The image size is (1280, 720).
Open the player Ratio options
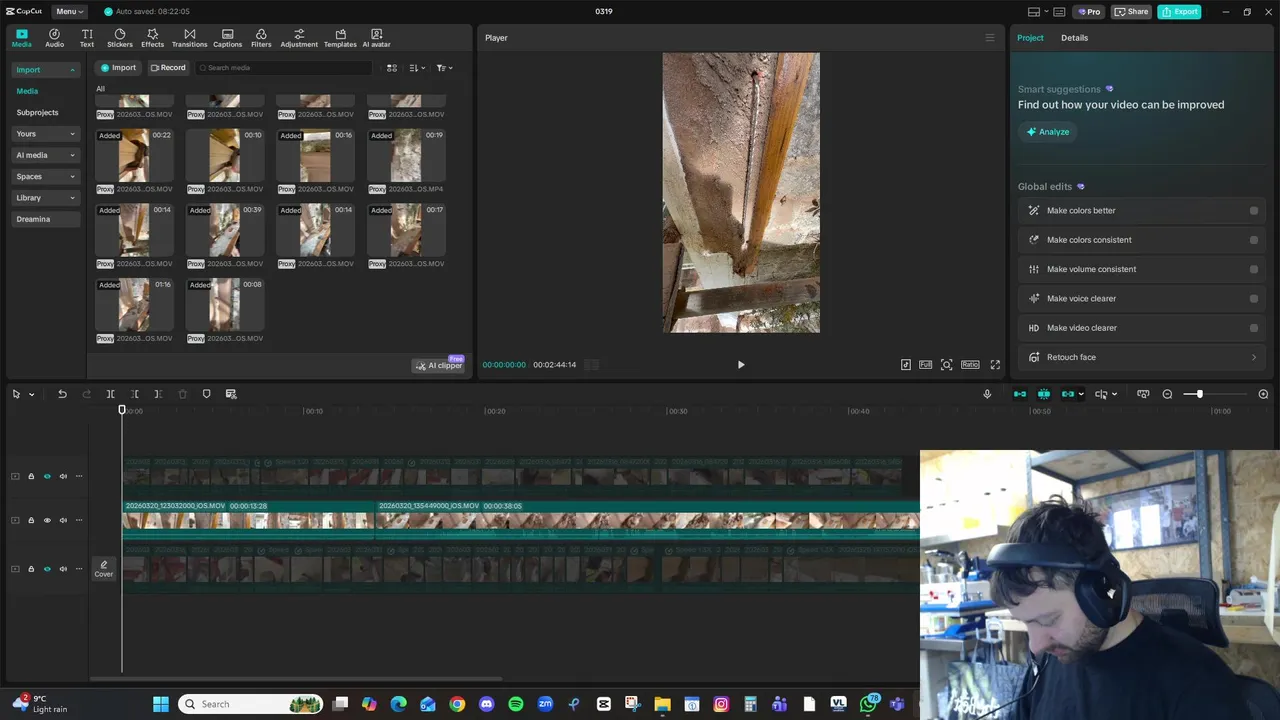click(x=970, y=365)
